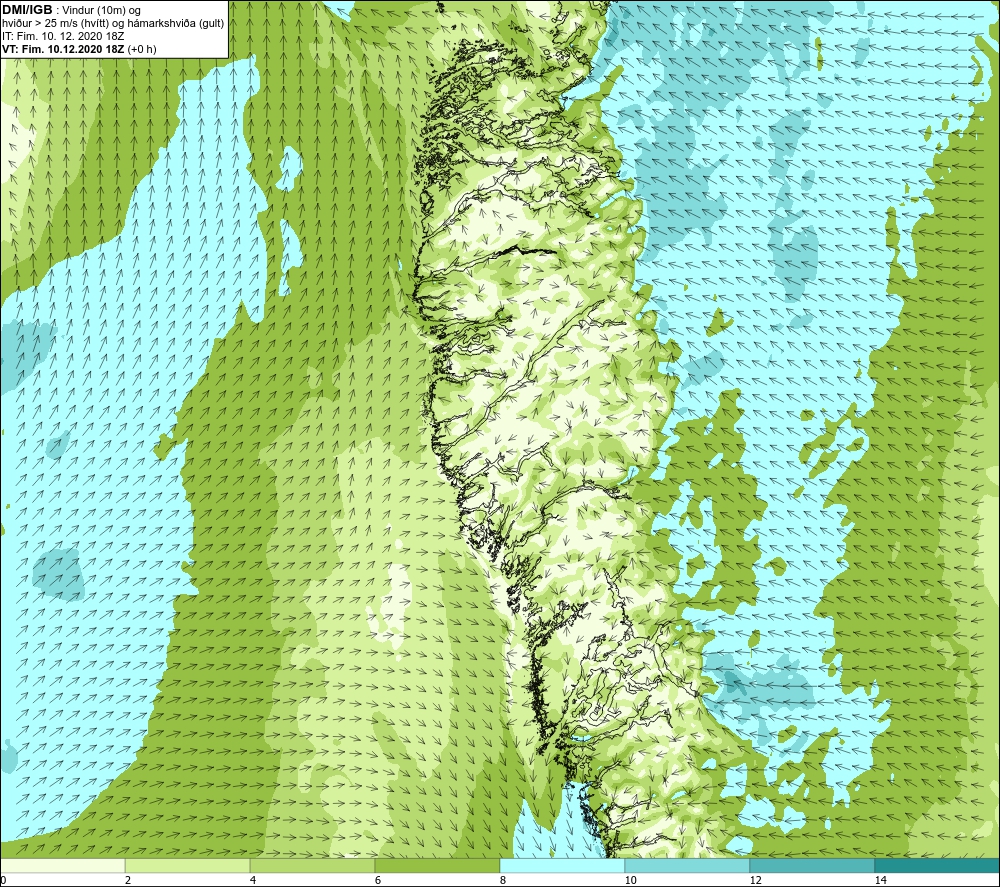Screen dimensions: 1000x887
Task: Click the scale label '8'
Action: [503, 880]
